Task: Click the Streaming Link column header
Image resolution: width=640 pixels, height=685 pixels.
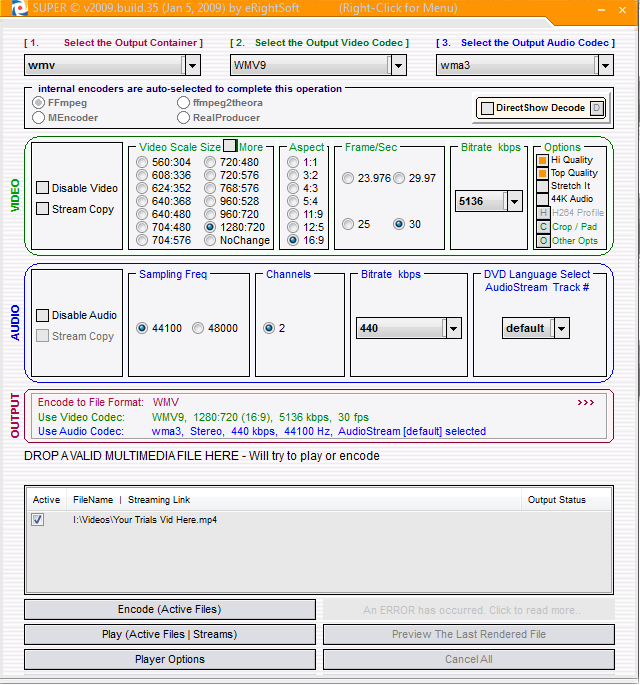Action: [x=159, y=500]
